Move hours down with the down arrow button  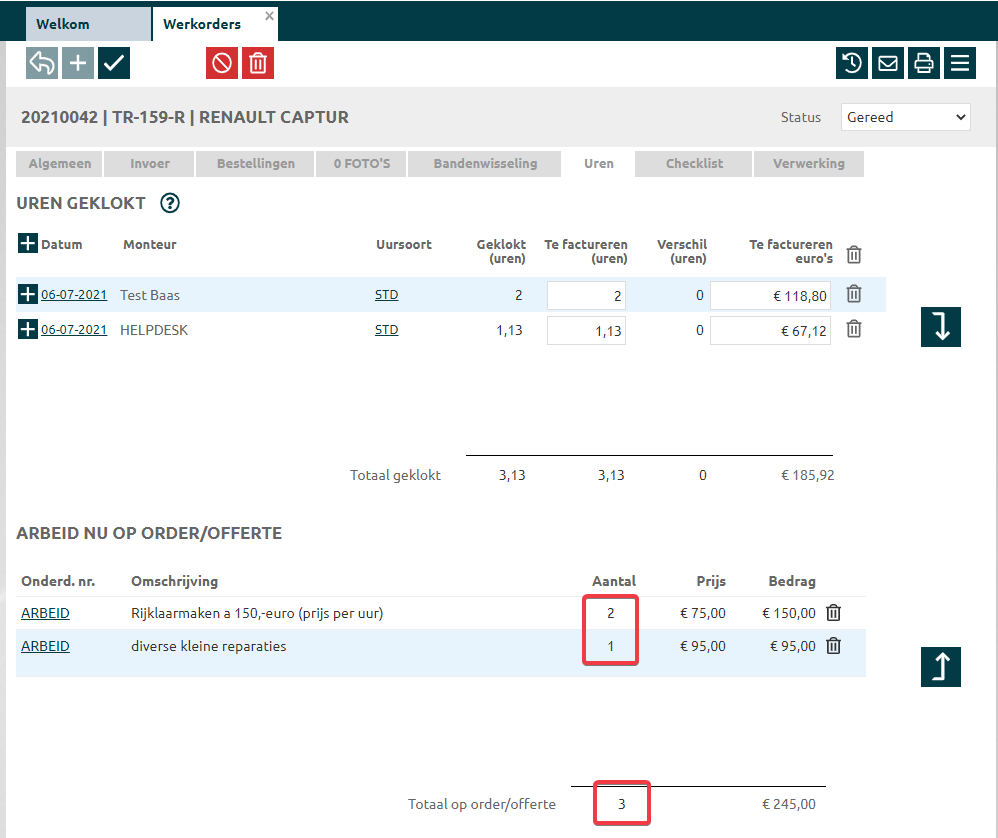(940, 327)
